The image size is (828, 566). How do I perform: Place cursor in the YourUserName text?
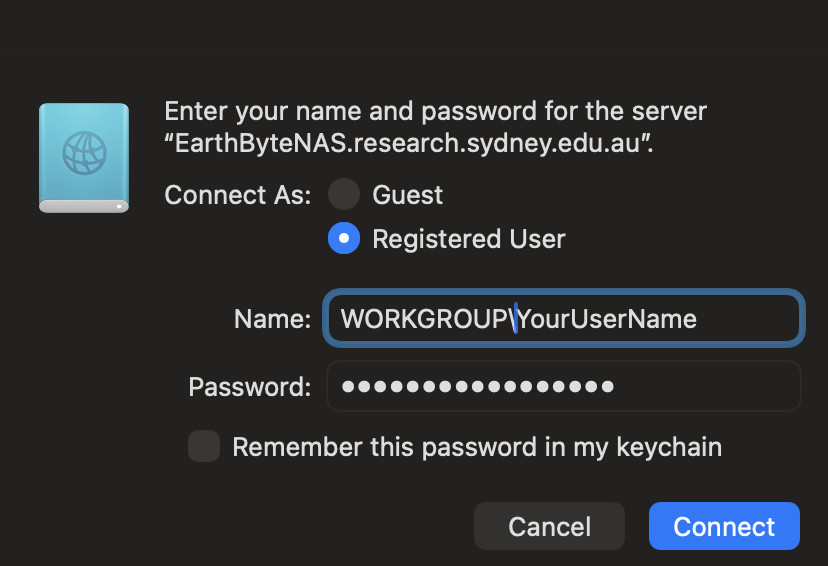pos(608,319)
